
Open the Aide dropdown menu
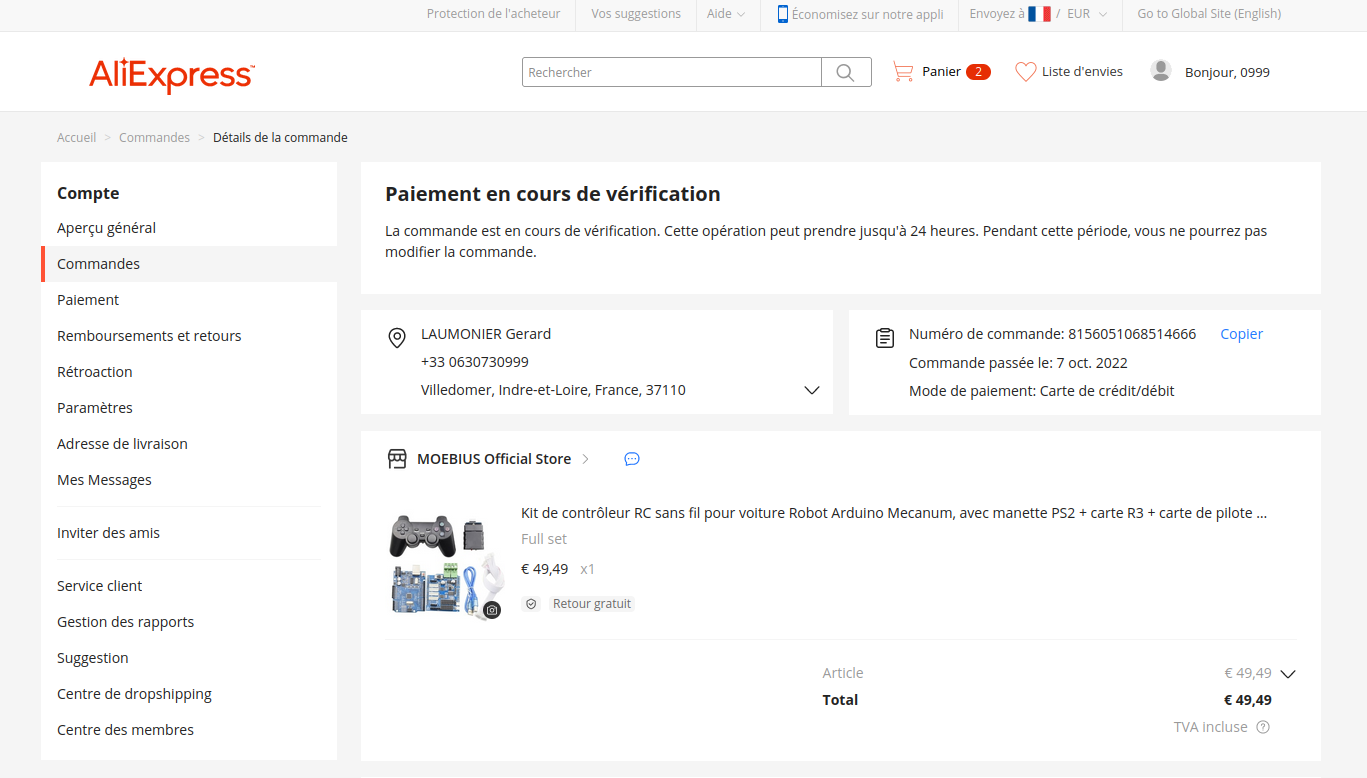726,14
